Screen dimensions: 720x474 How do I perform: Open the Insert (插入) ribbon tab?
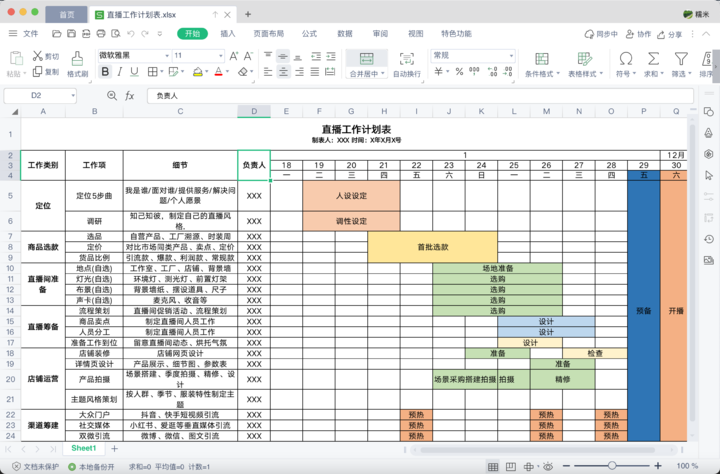227,34
